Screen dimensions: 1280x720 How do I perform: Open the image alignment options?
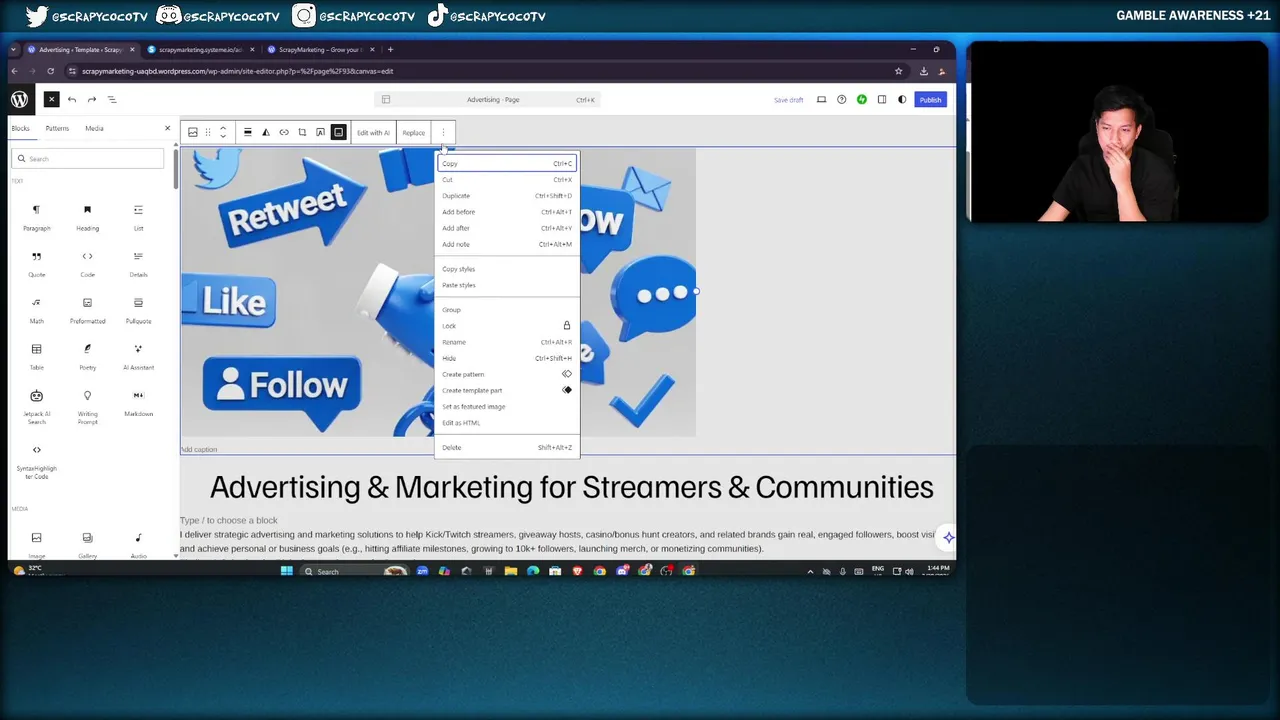click(x=248, y=132)
